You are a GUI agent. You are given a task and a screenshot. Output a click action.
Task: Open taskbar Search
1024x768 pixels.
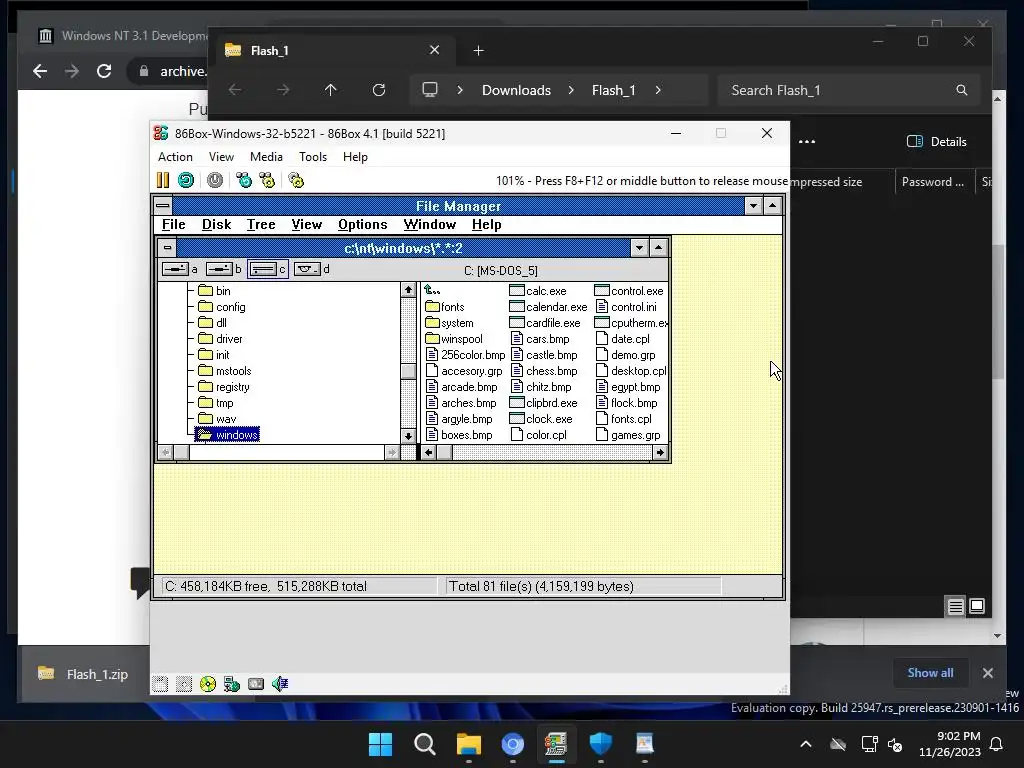424,744
